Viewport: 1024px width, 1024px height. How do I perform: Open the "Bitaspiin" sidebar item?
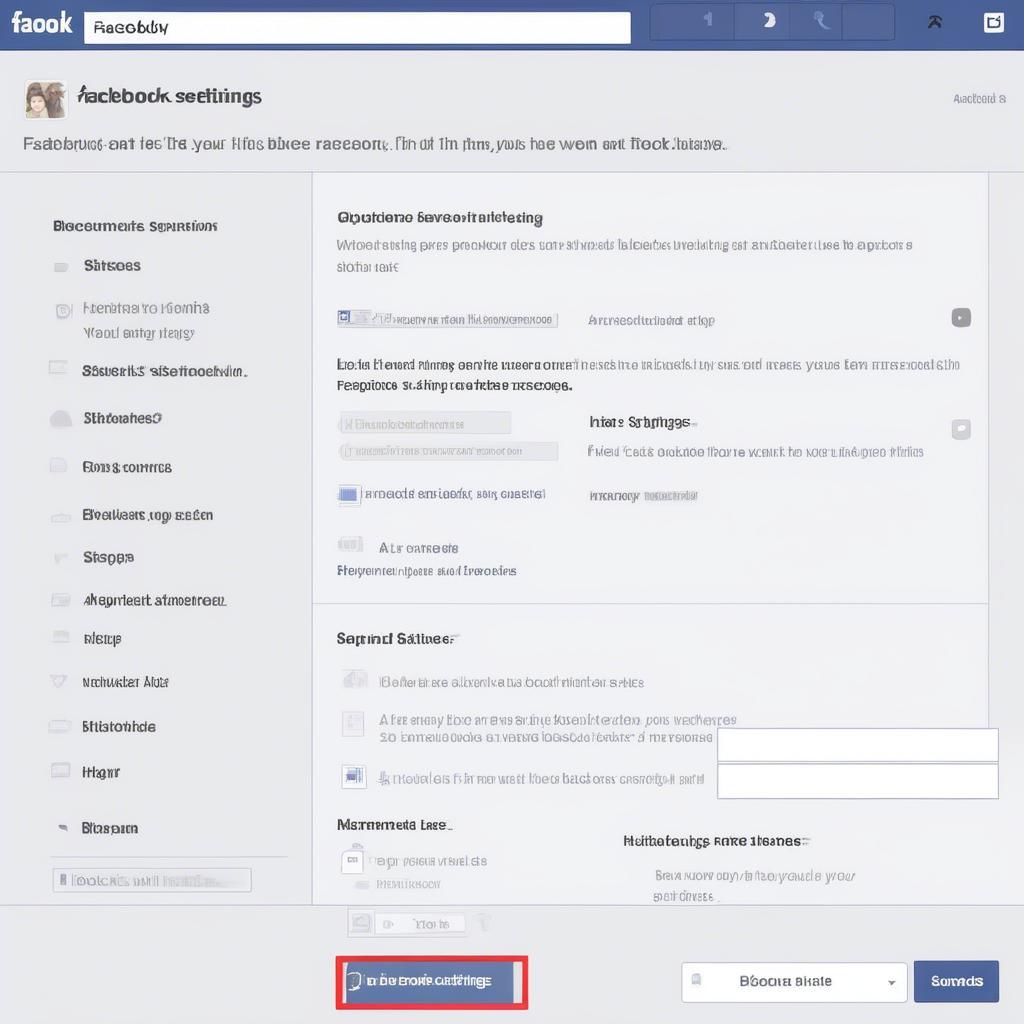pyautogui.click(x=110, y=828)
